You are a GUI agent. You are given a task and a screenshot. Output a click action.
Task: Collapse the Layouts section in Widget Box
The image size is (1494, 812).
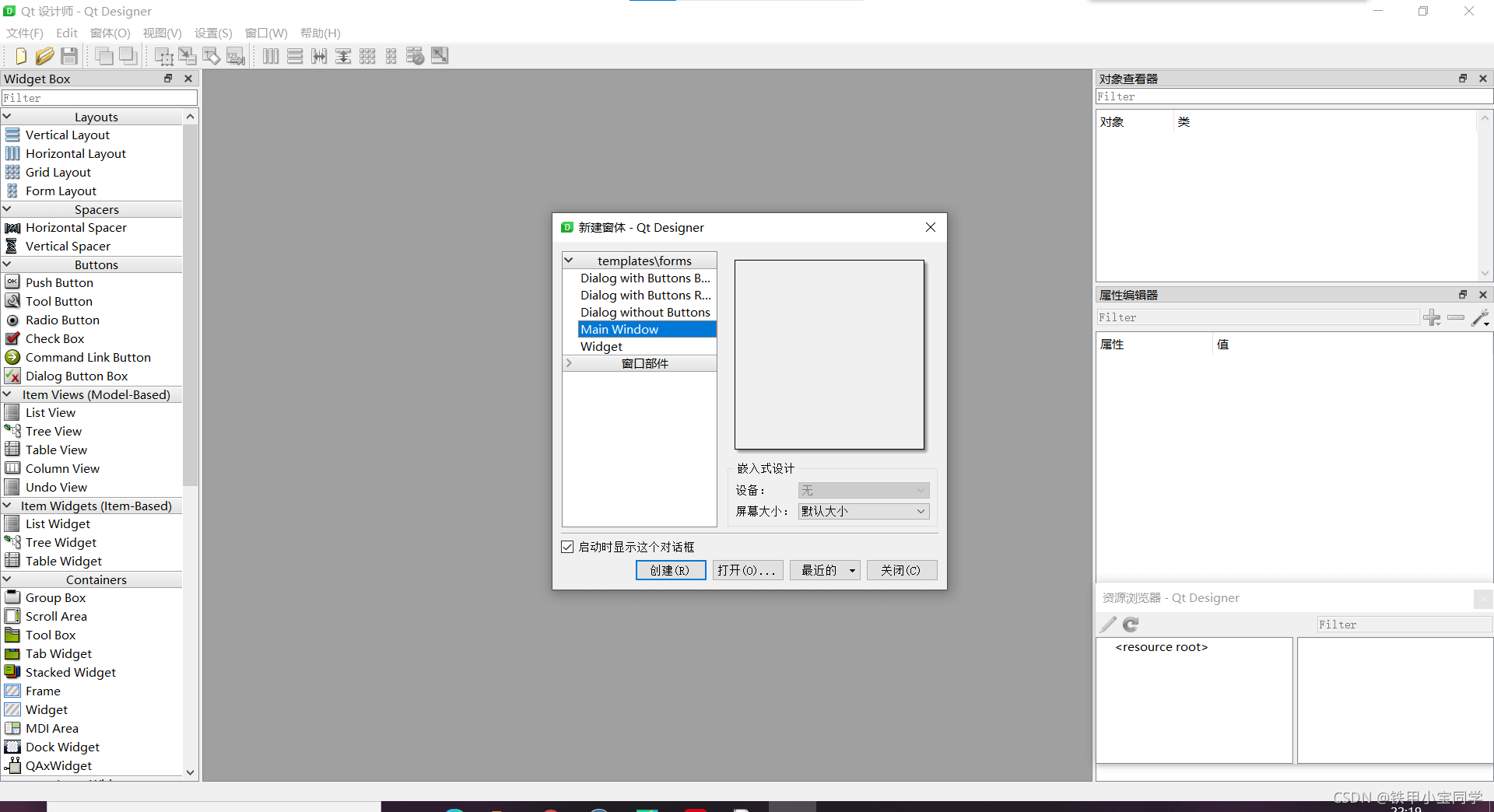[x=7, y=117]
